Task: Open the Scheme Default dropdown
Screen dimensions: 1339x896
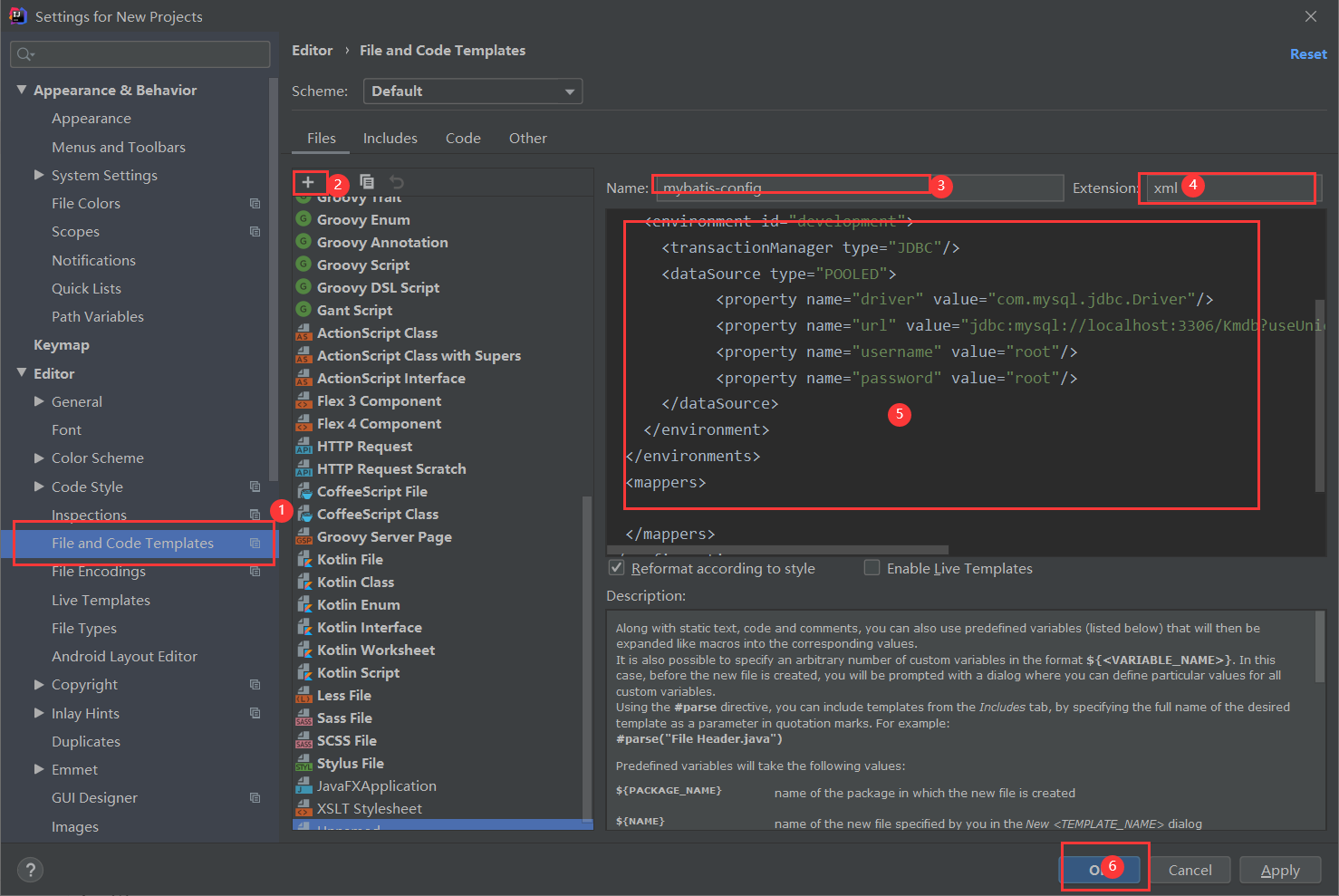Action: pyautogui.click(x=473, y=92)
